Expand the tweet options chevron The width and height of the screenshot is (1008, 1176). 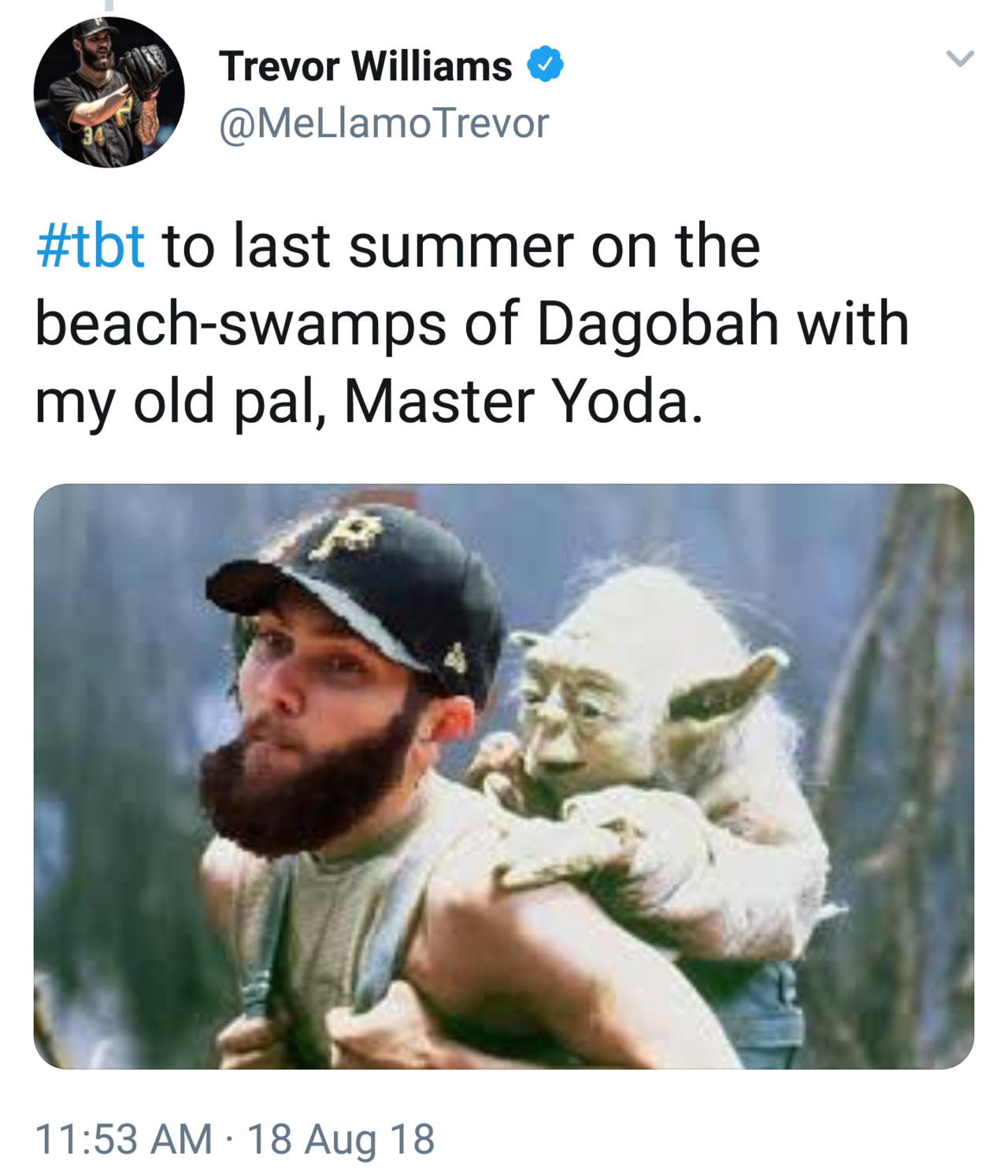point(960,59)
